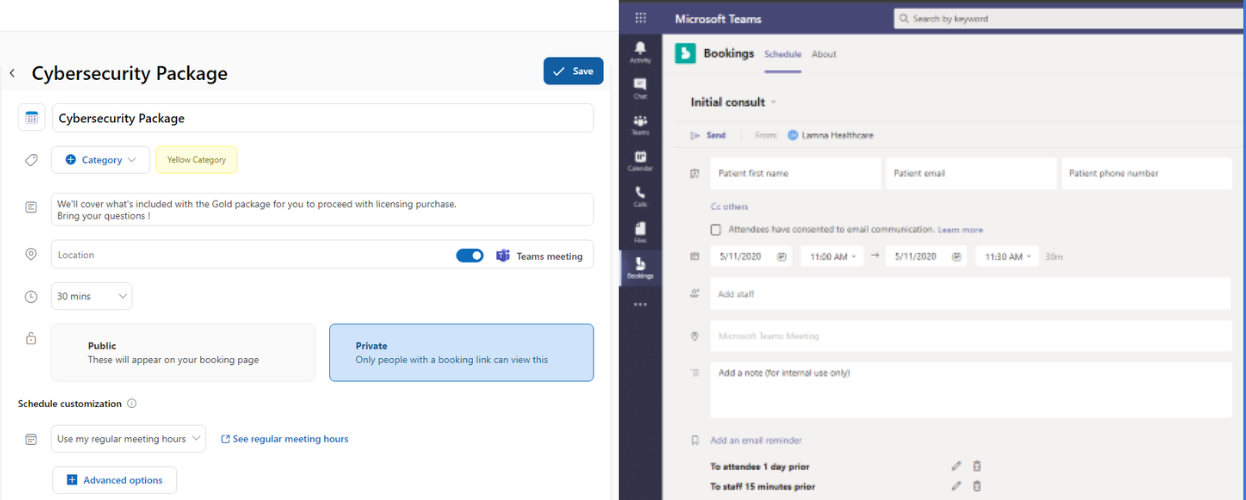Check Attendees have consented to email communication
Viewport: 1246px width, 500px height.
point(716,229)
